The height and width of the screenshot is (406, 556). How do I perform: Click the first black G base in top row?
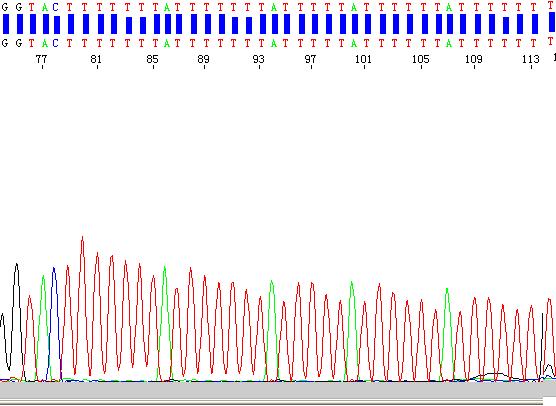coord(5,7)
